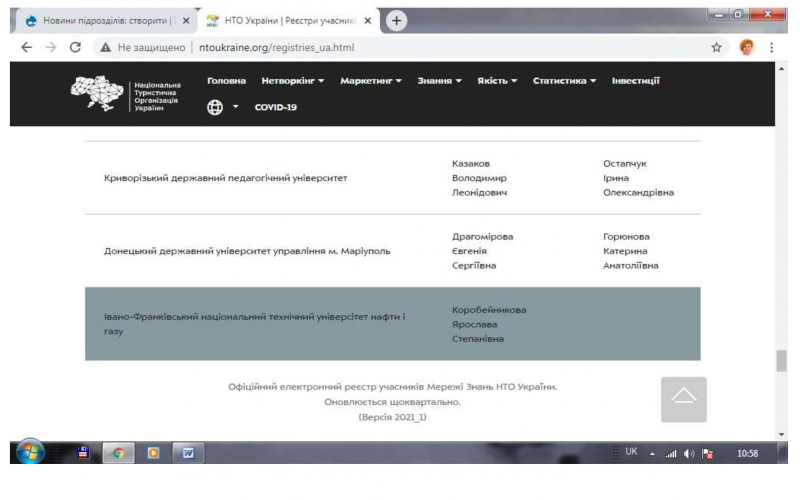800x500 pixels.
Task: Reload the page with the refresh icon
Action: (76, 47)
